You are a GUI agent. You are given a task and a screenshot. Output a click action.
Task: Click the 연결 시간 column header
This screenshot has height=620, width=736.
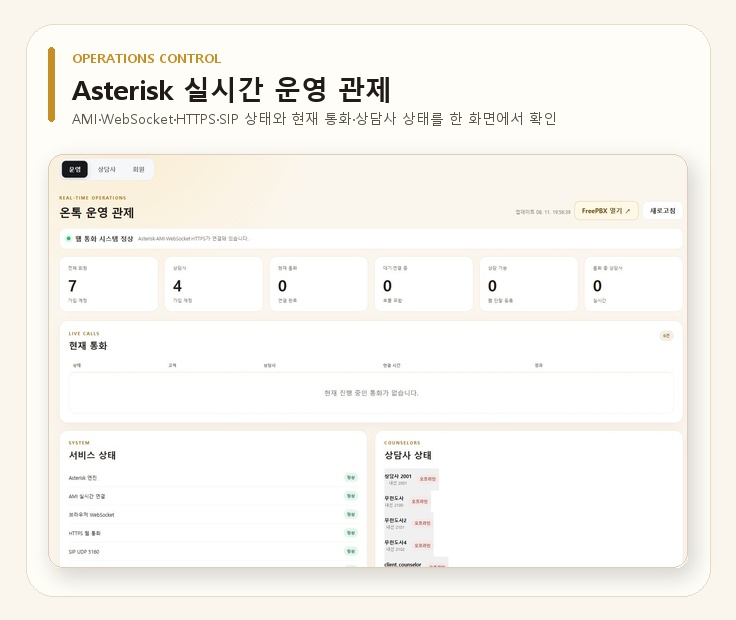tap(391, 365)
